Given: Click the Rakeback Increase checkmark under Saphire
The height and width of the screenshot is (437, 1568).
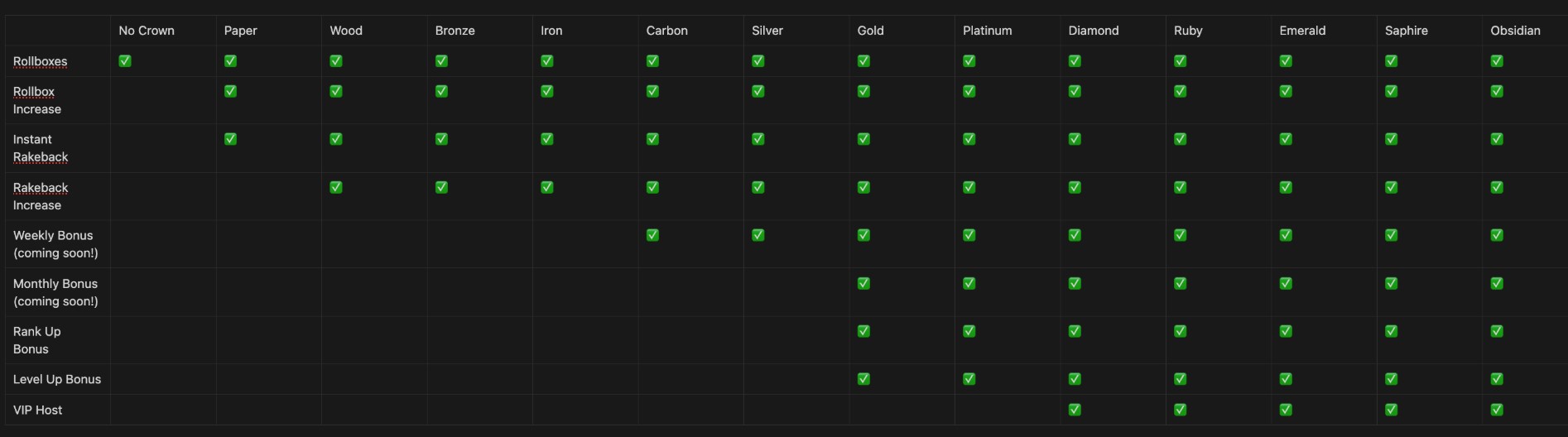Looking at the screenshot, I should pyautogui.click(x=1391, y=187).
